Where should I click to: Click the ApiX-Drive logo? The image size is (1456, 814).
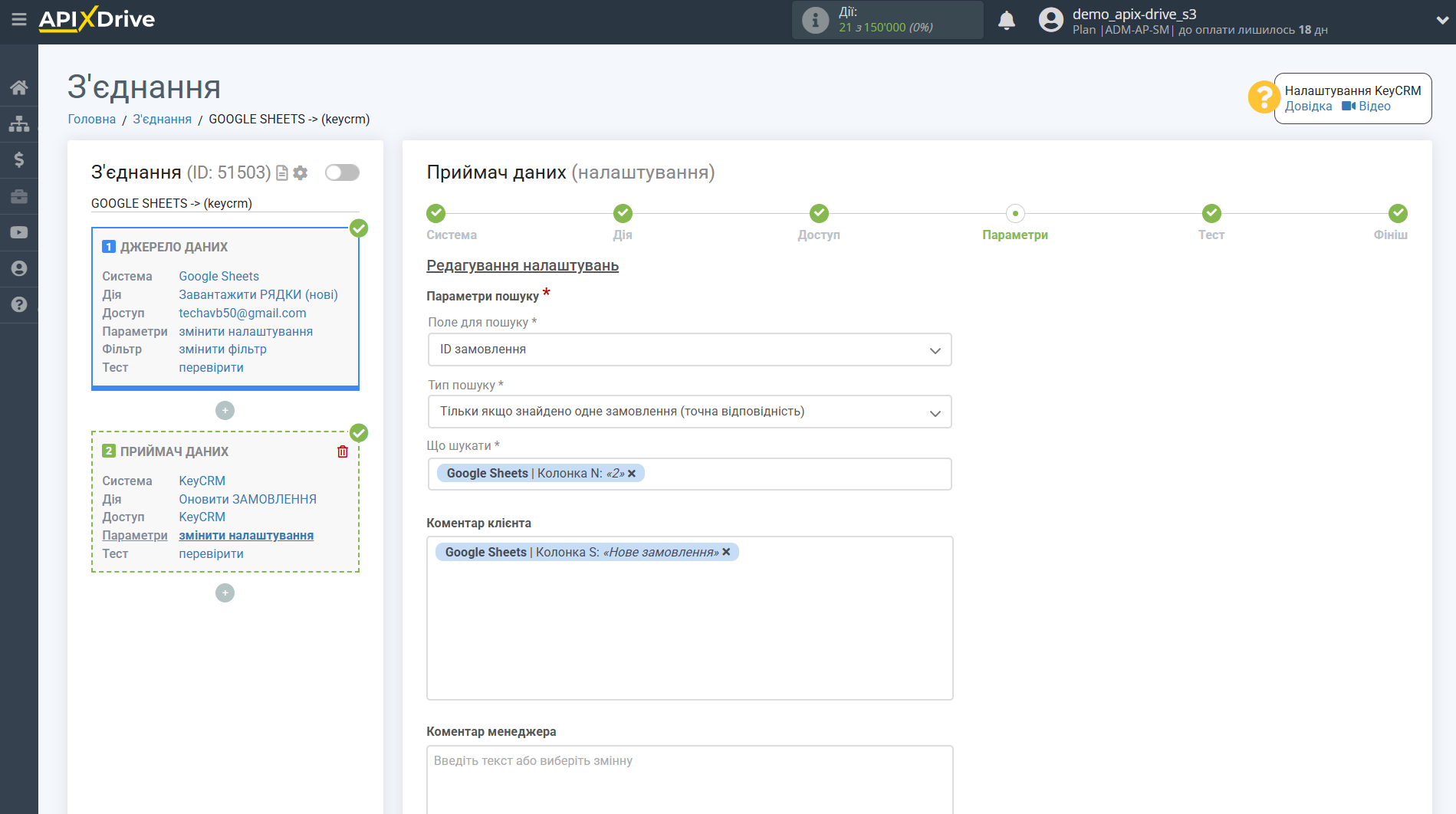point(97,19)
